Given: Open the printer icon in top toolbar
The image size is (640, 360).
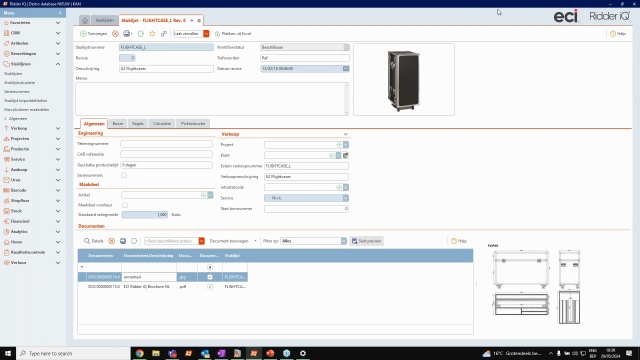Looking at the screenshot, I should [127, 34].
